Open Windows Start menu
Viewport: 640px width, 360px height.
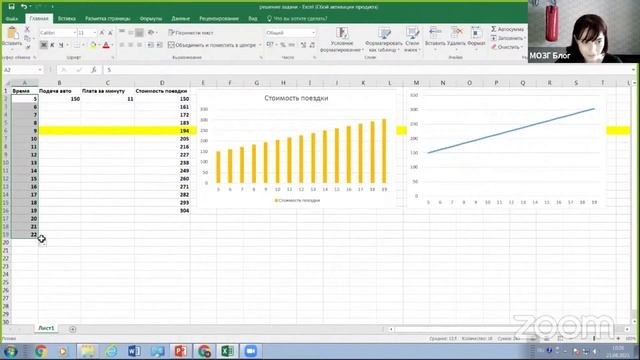point(10,351)
